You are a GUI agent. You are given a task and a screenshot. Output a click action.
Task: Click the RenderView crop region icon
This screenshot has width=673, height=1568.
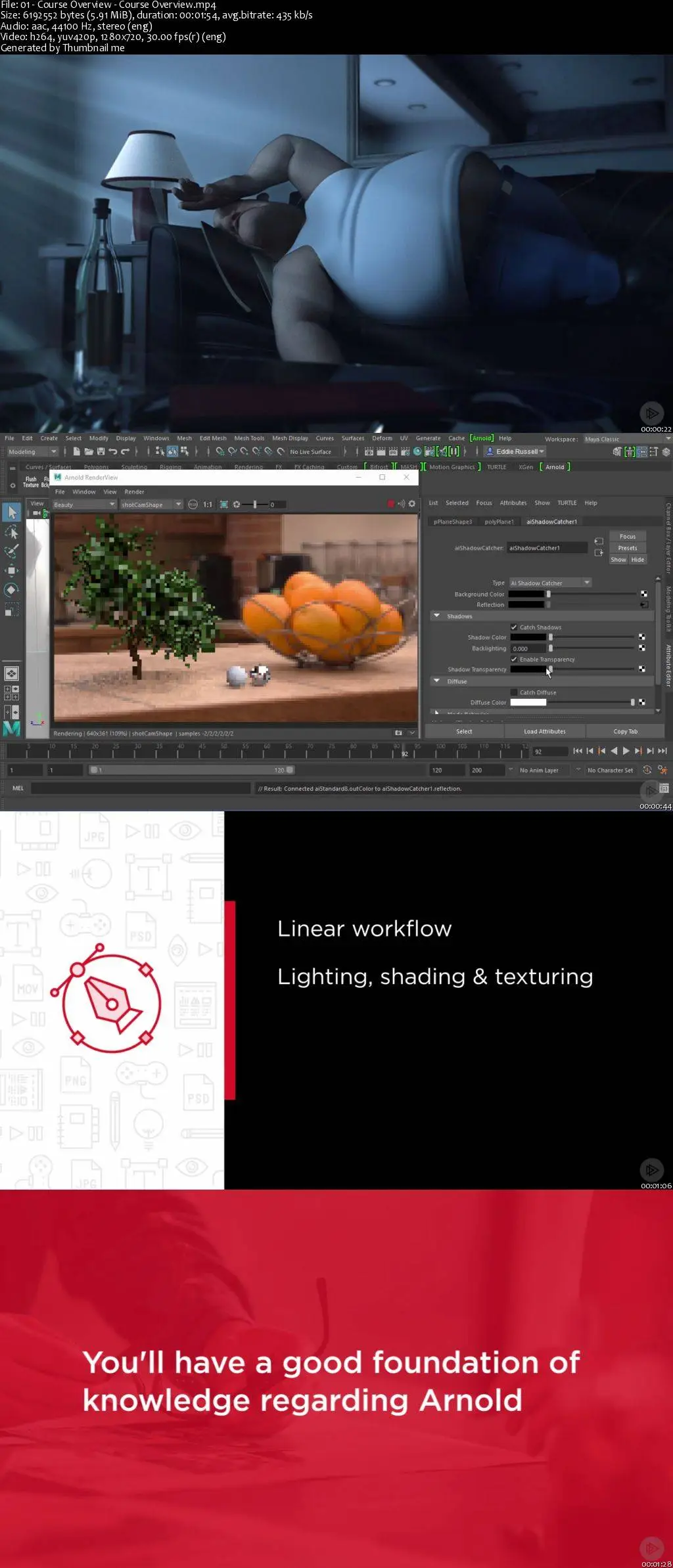[x=224, y=504]
